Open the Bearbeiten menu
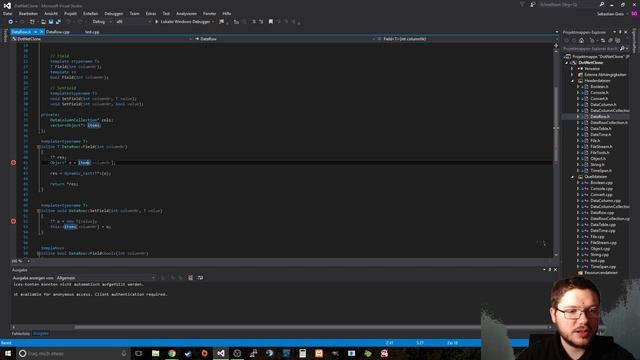The height and width of the screenshot is (360, 640). 28,13
